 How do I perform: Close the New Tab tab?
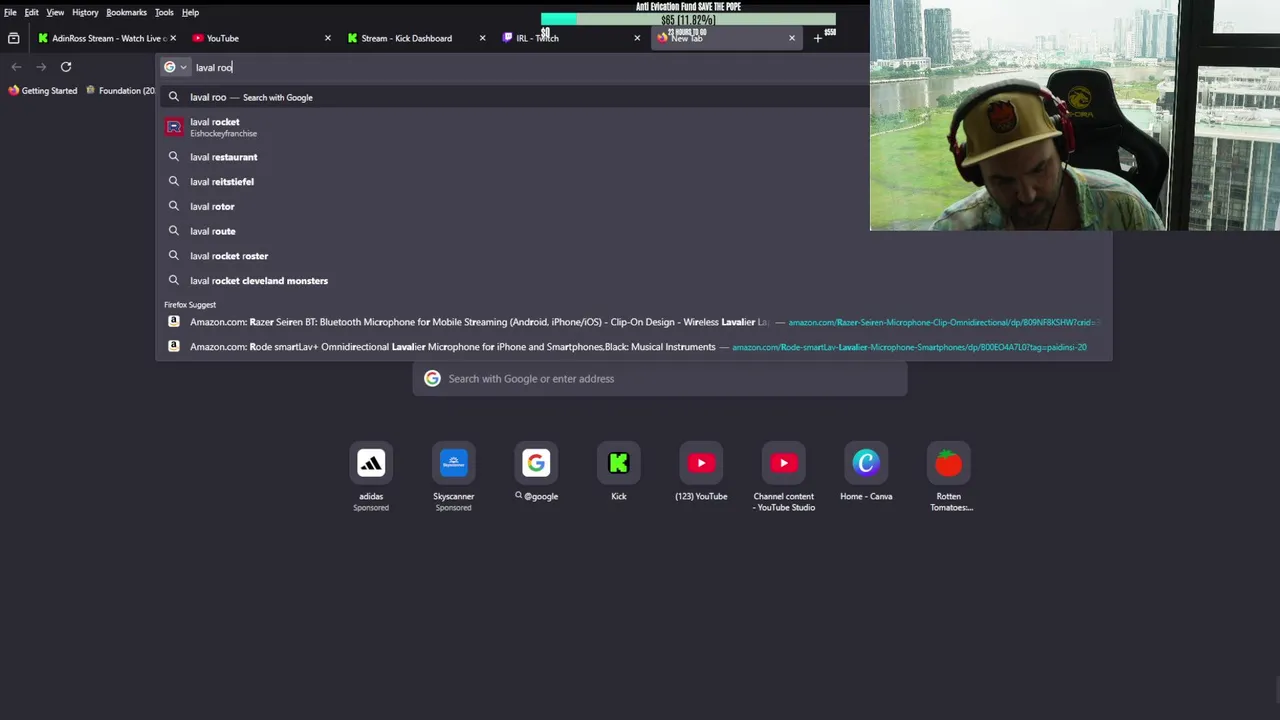(792, 38)
